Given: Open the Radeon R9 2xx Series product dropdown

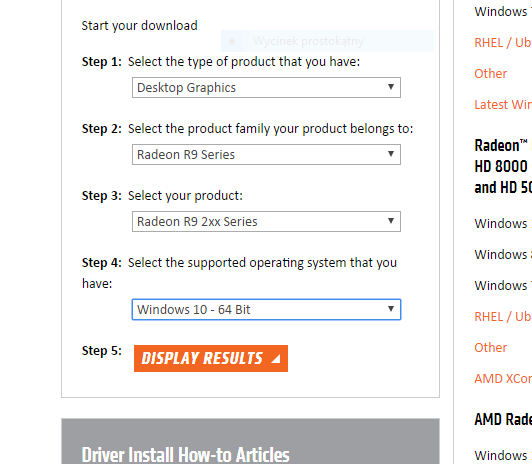Looking at the screenshot, I should [x=266, y=221].
